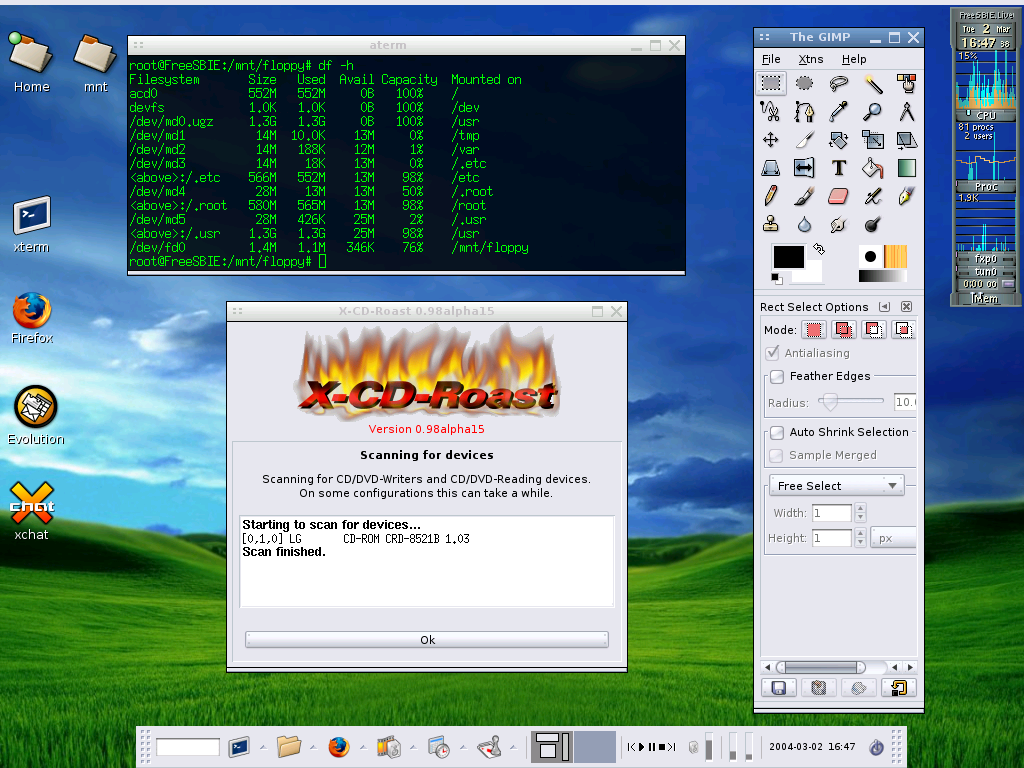This screenshot has height=768, width=1024.
Task: Select the Move tool in GIMP
Action: tap(771, 140)
